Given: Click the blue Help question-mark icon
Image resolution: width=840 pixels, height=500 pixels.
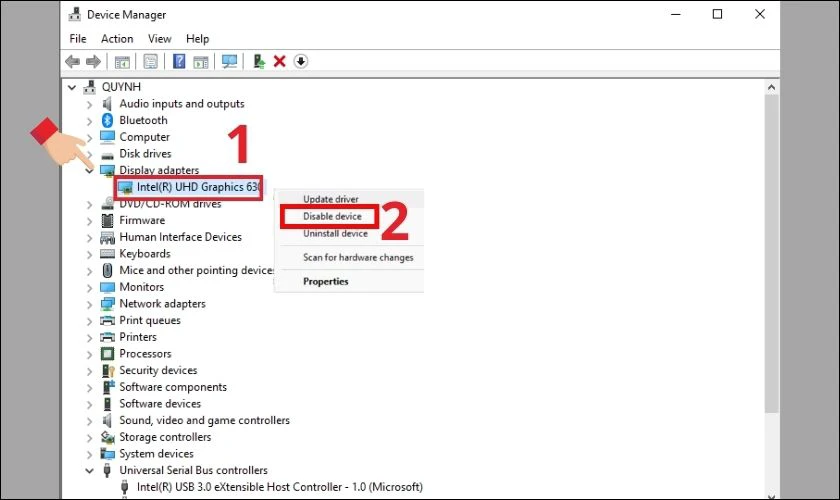Looking at the screenshot, I should point(179,62).
